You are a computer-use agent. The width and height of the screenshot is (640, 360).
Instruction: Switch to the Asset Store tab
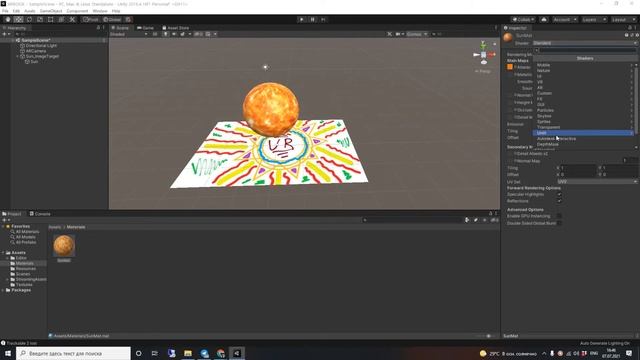[176, 28]
